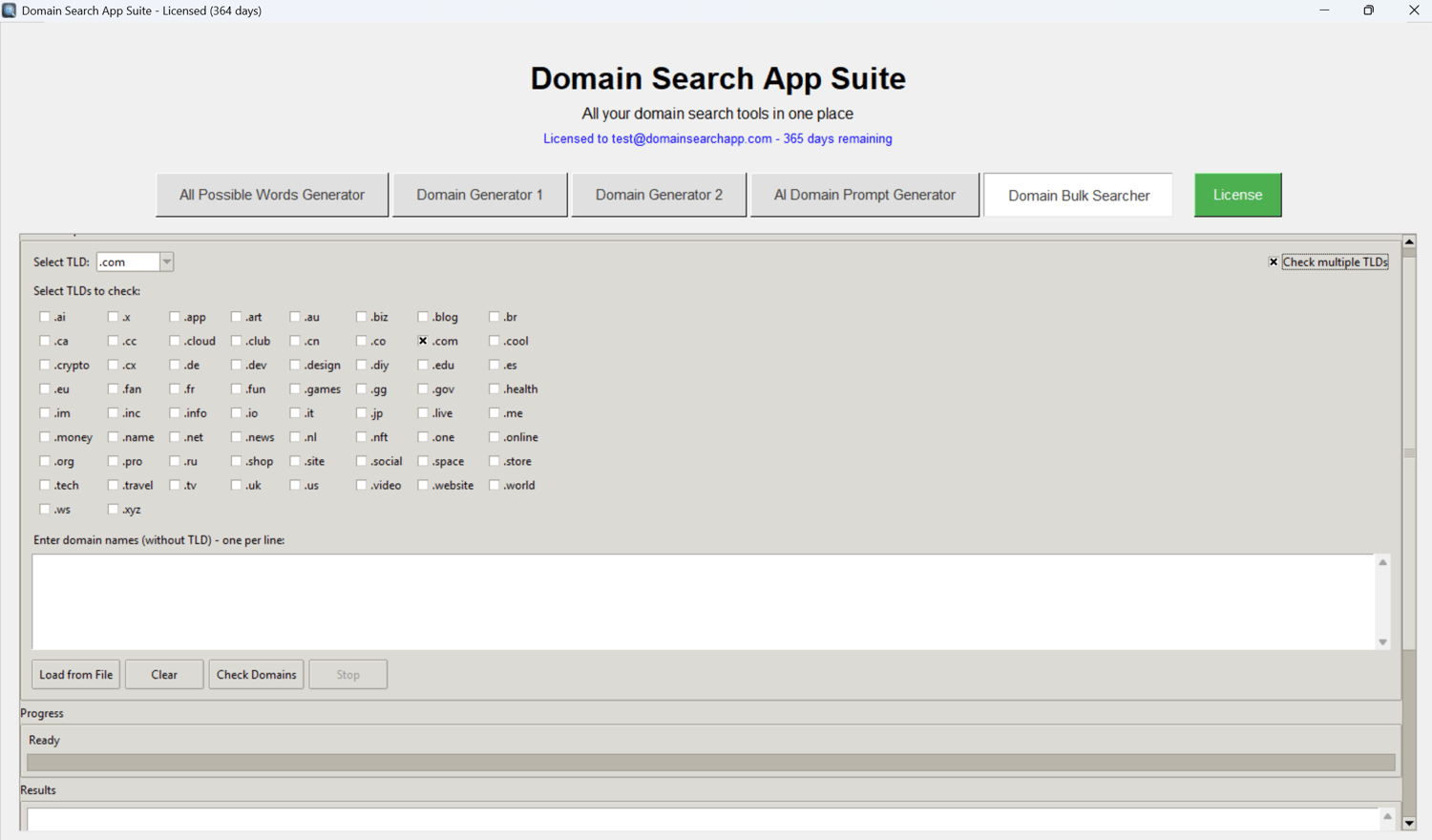The image size is (1432, 840).
Task: Check the .co TLD checkbox
Action: [361, 341]
